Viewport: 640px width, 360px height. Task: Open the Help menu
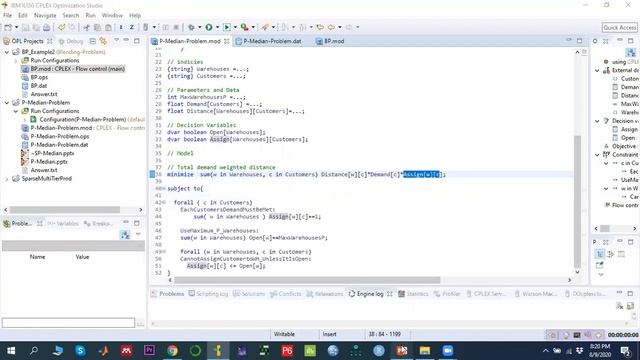(135, 16)
